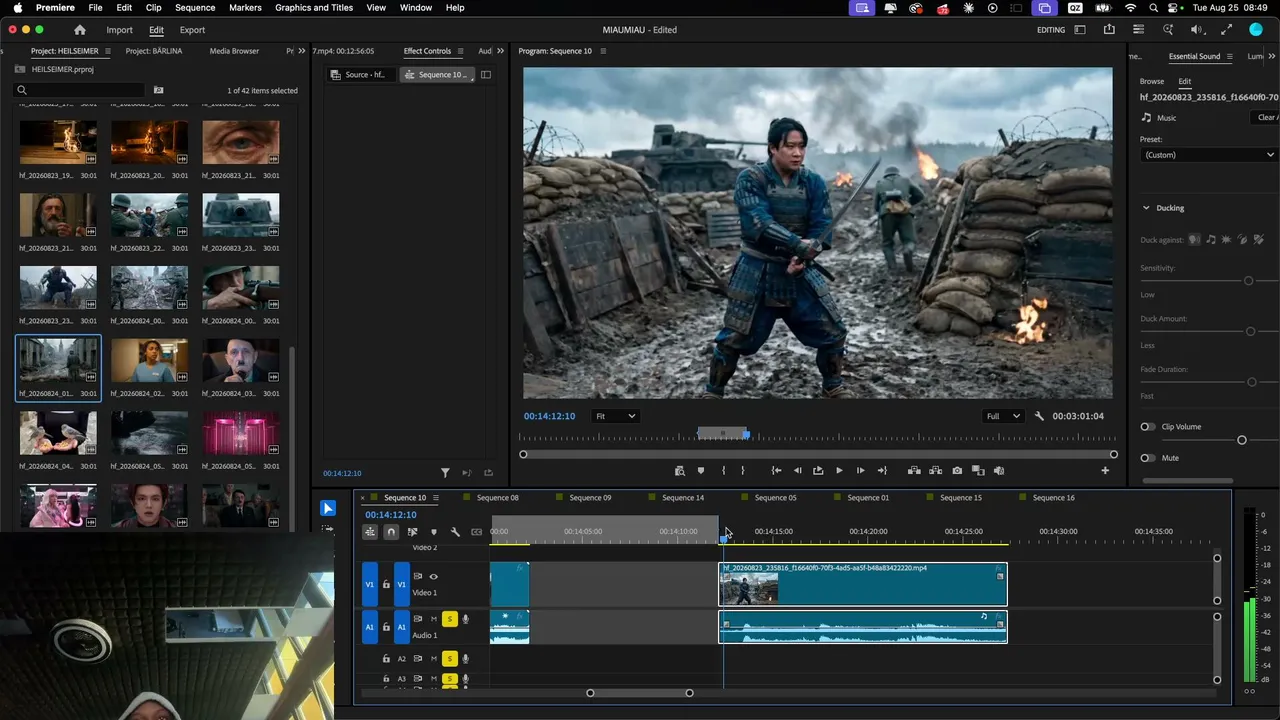Click the Lift button
1280x720 pixels.
(914, 471)
